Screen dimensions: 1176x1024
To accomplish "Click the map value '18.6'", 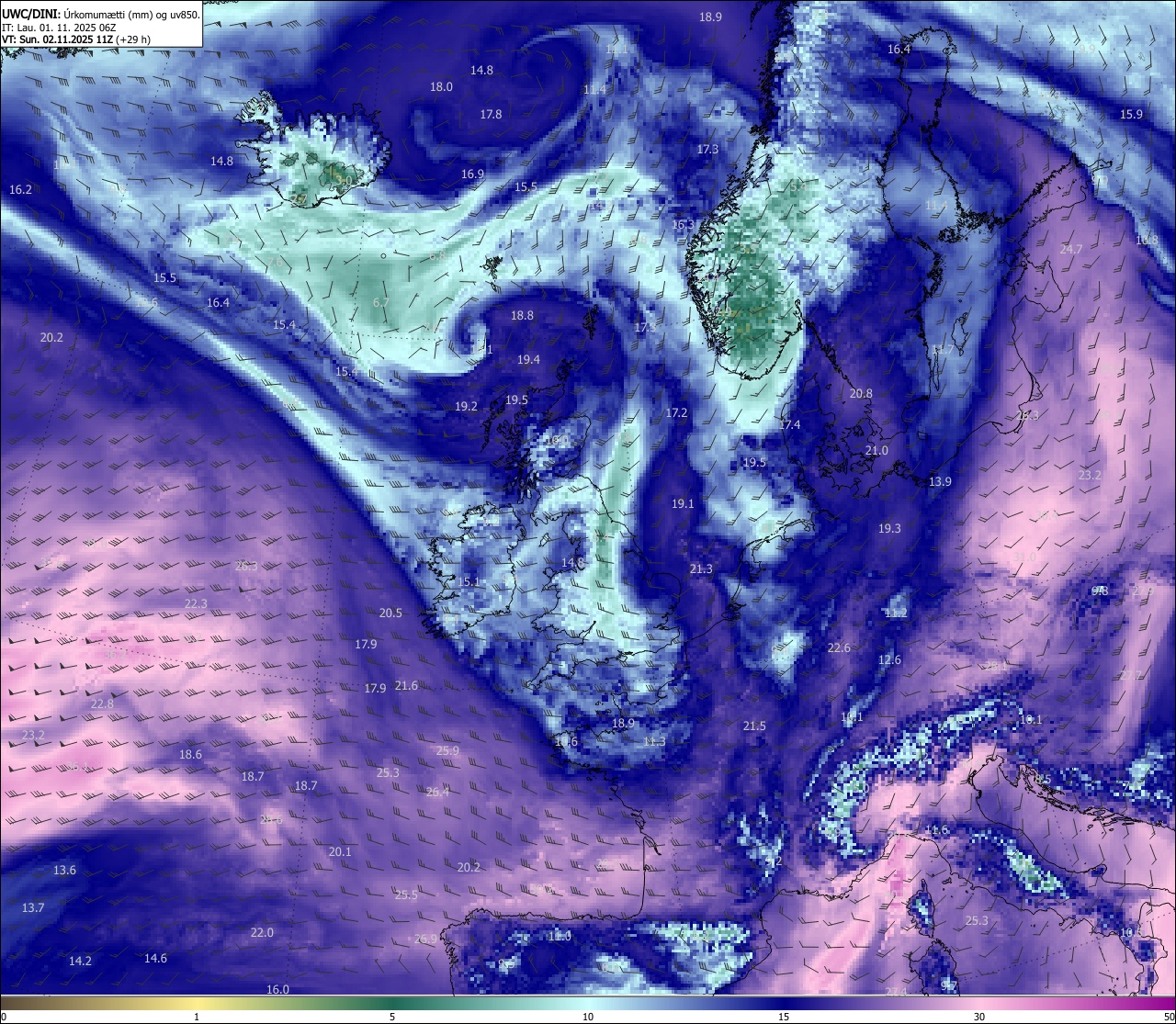I will coord(190,754).
